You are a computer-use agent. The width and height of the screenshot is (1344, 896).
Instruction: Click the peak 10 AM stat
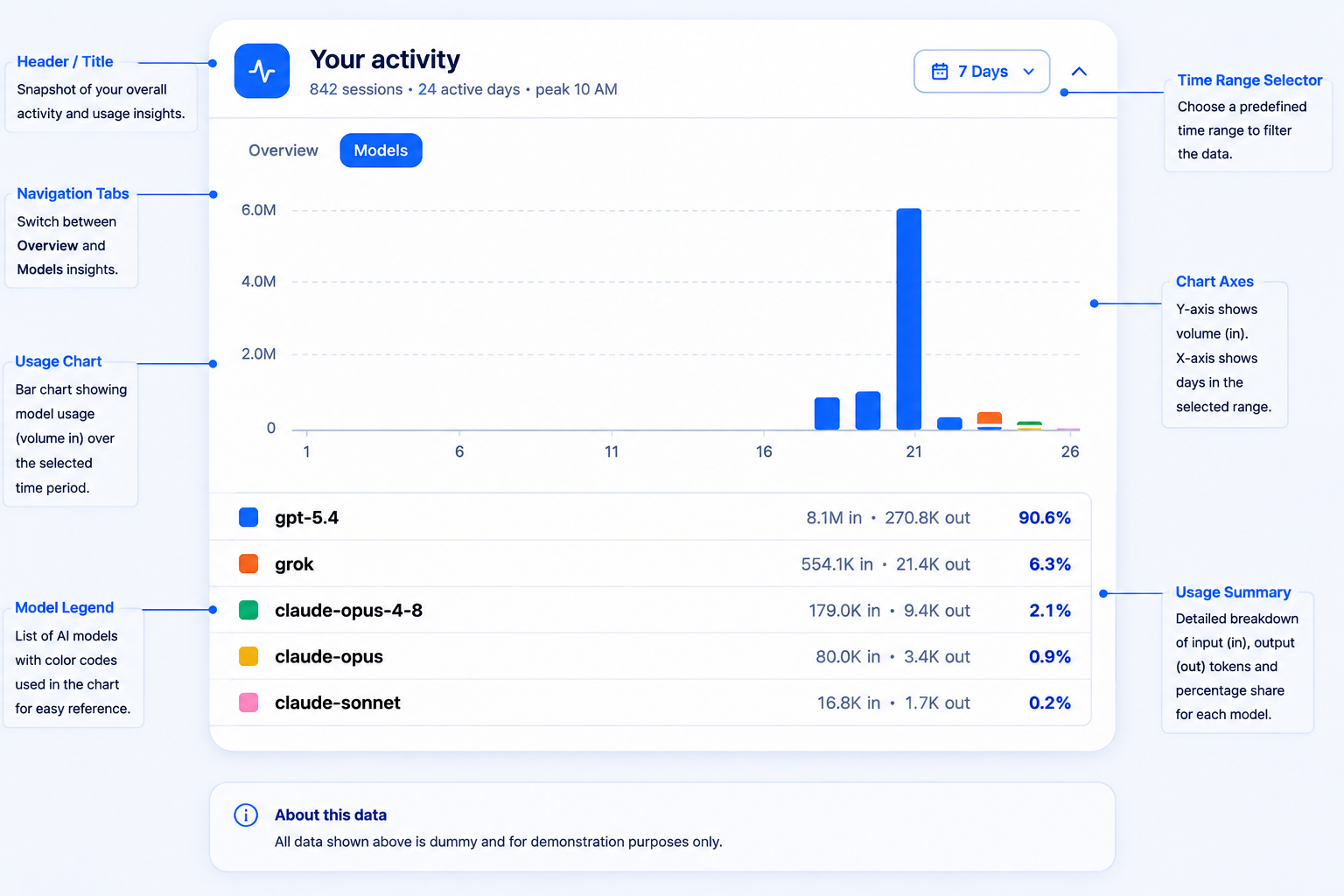(x=577, y=89)
